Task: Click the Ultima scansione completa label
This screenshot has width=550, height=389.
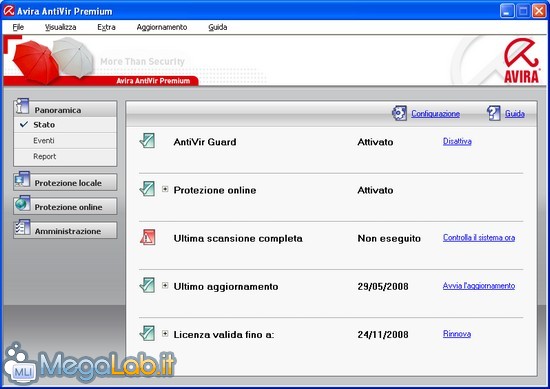Action: click(238, 239)
